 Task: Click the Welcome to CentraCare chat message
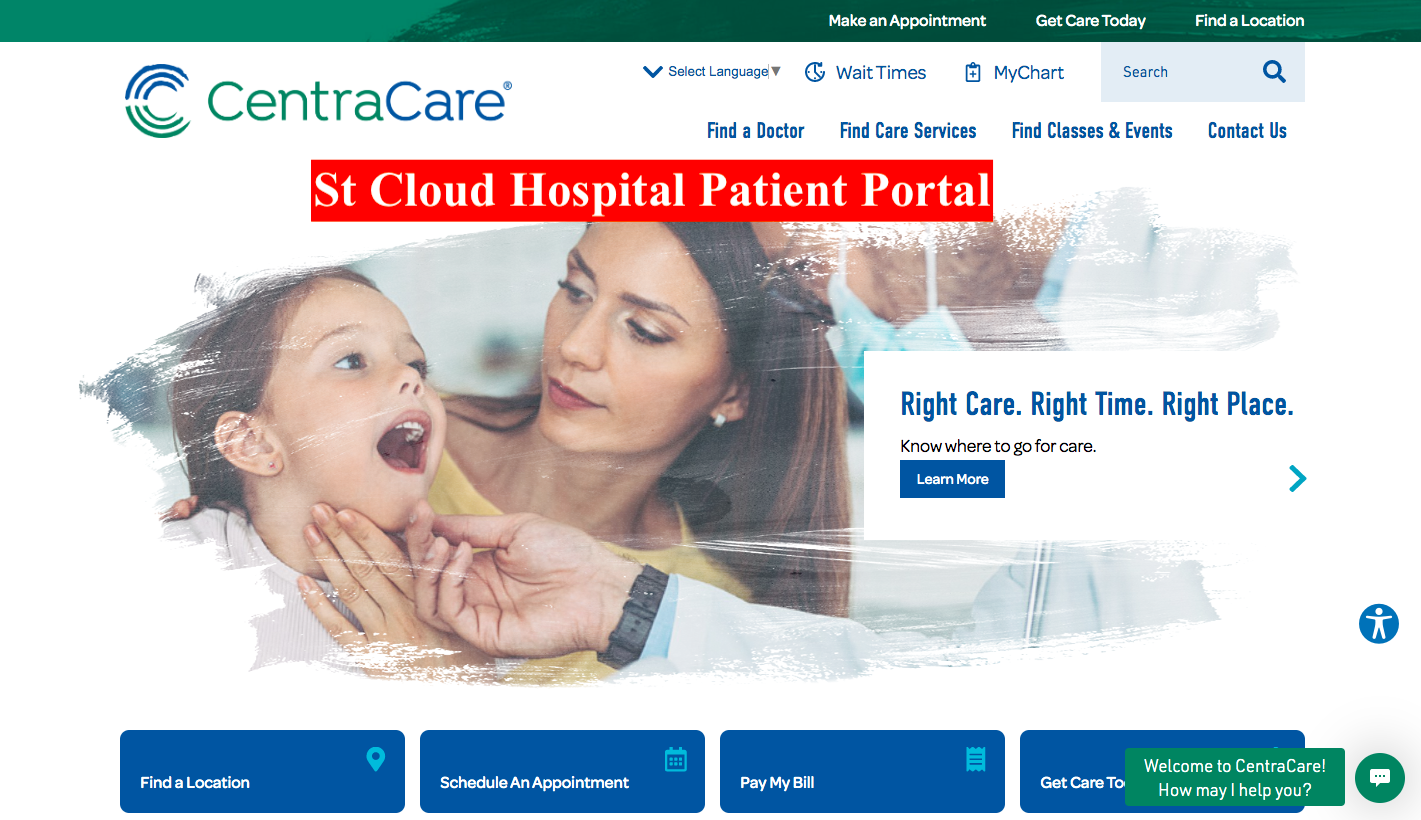point(1235,777)
